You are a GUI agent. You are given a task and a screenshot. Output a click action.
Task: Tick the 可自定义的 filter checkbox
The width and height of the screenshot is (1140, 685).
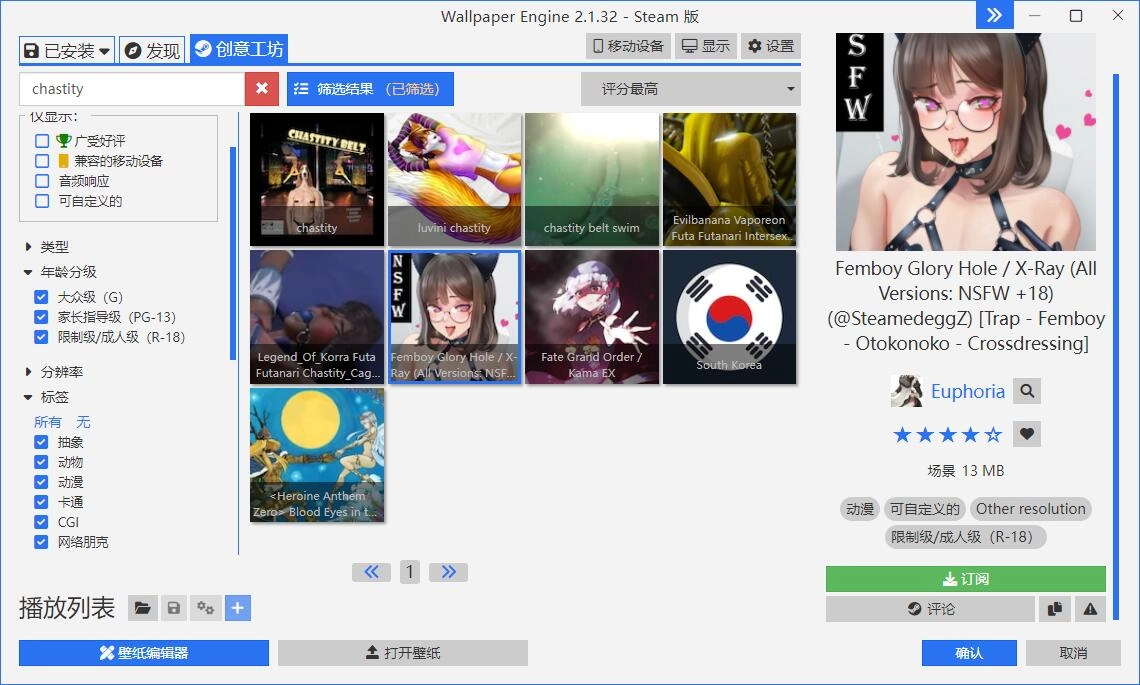pyautogui.click(x=42, y=201)
